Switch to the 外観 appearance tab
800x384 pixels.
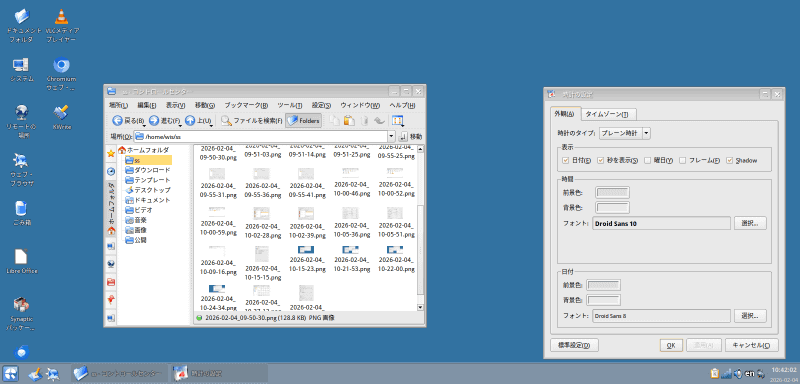(565, 114)
